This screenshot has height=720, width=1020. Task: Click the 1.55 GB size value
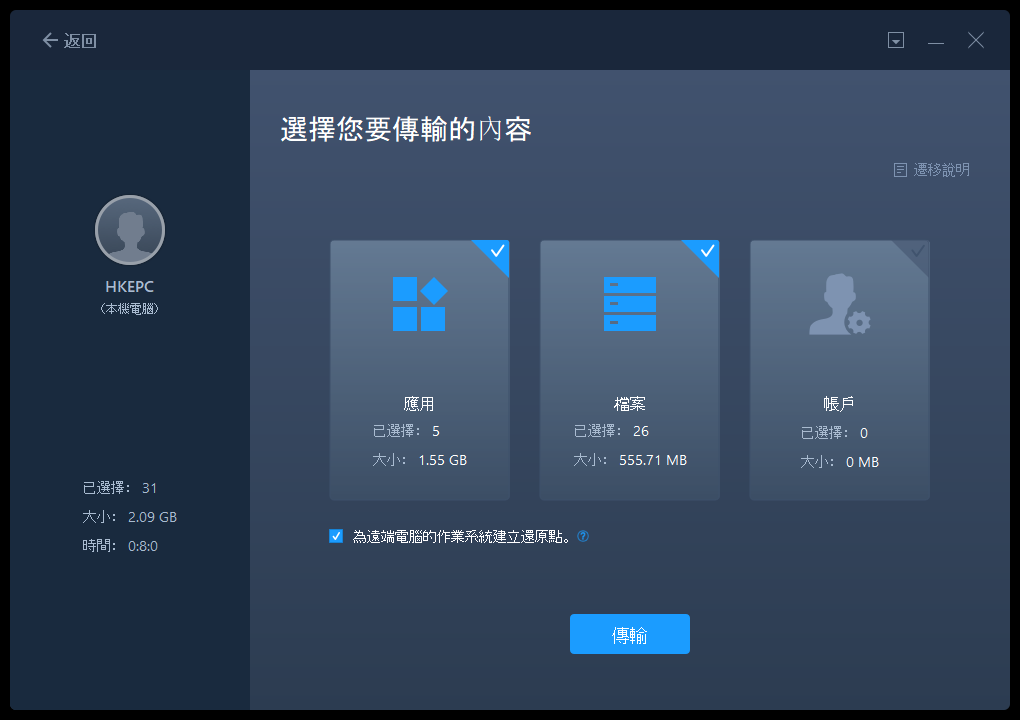[442, 460]
